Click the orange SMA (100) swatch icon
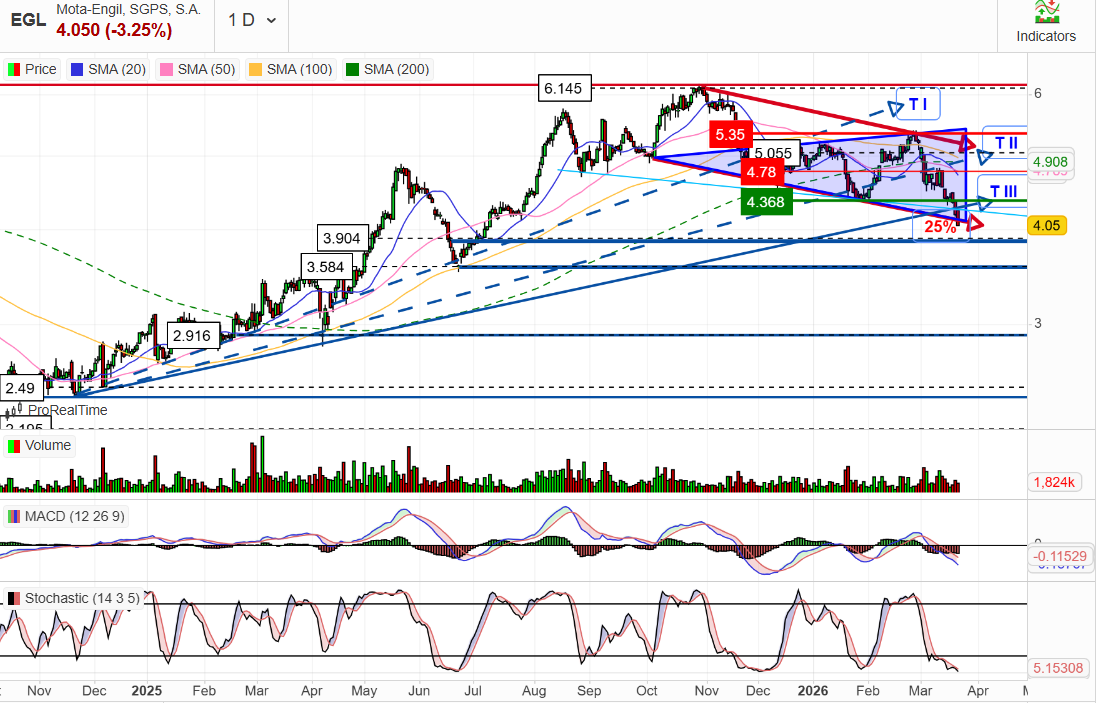The image size is (1096, 703). coord(255,69)
